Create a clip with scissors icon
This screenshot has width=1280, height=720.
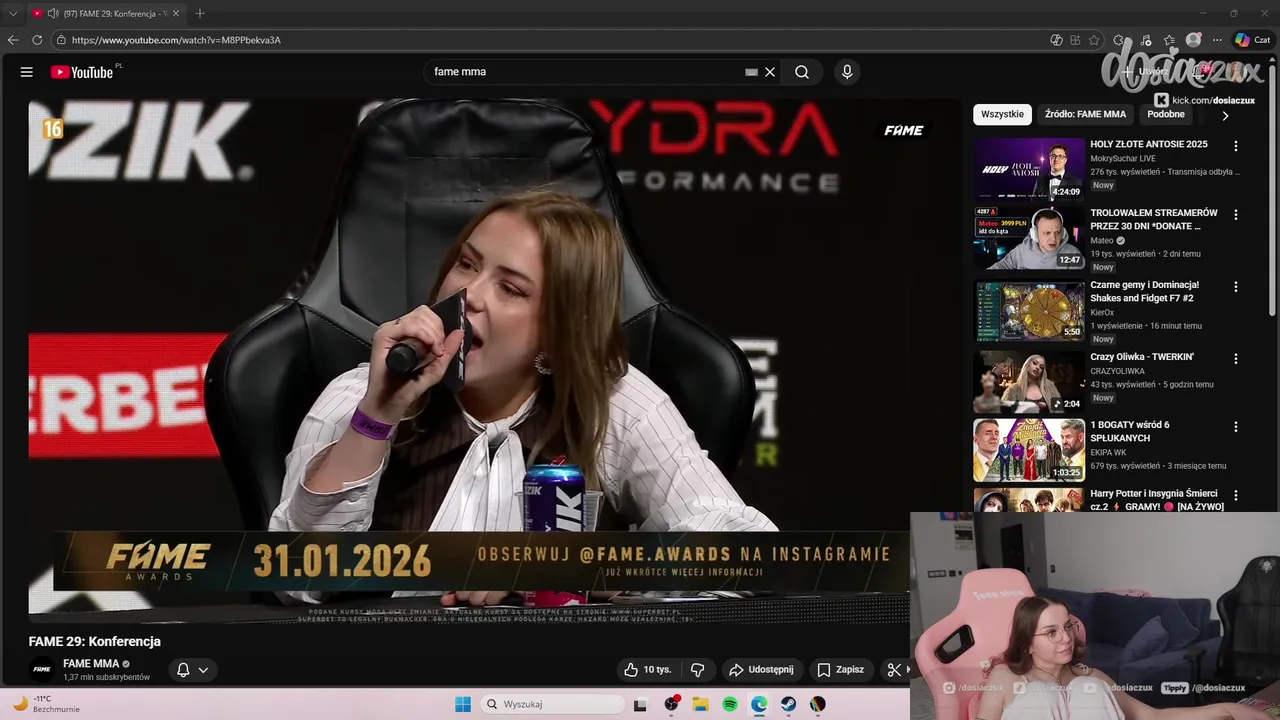click(x=894, y=670)
